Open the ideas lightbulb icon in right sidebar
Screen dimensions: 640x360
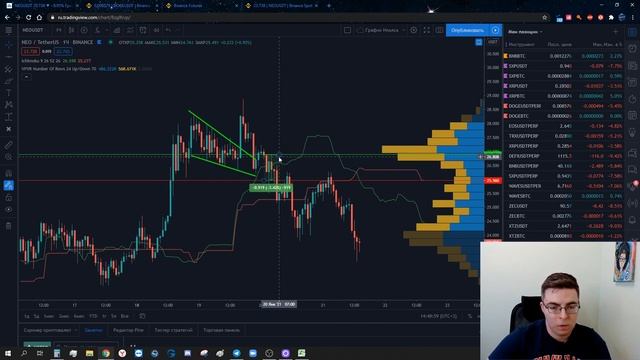[x=632, y=133]
